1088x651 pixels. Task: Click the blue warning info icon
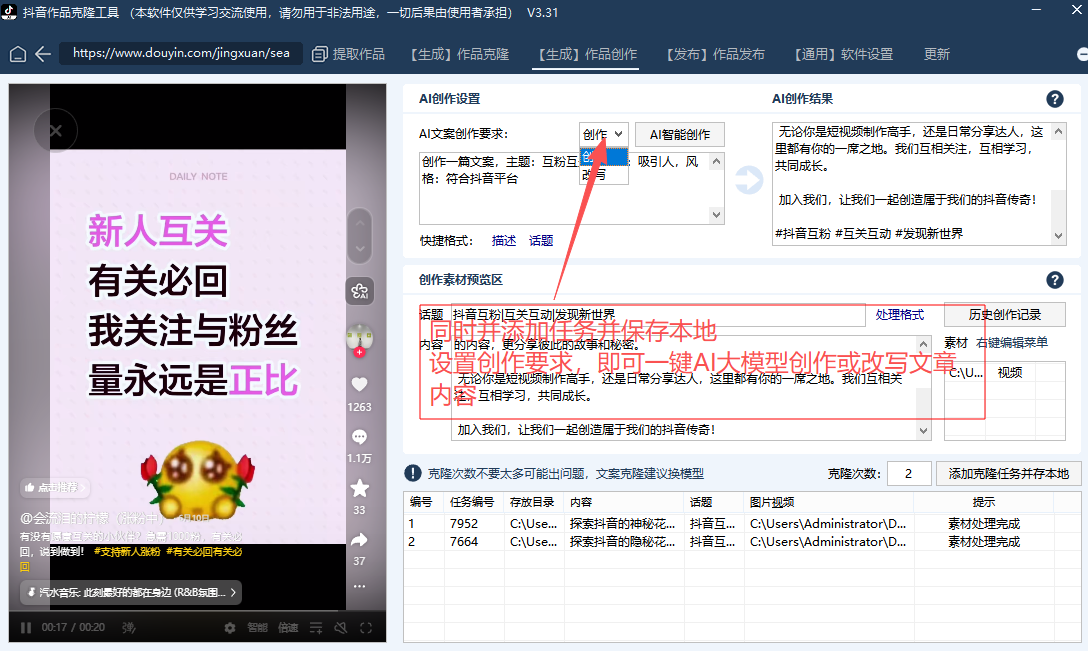413,473
